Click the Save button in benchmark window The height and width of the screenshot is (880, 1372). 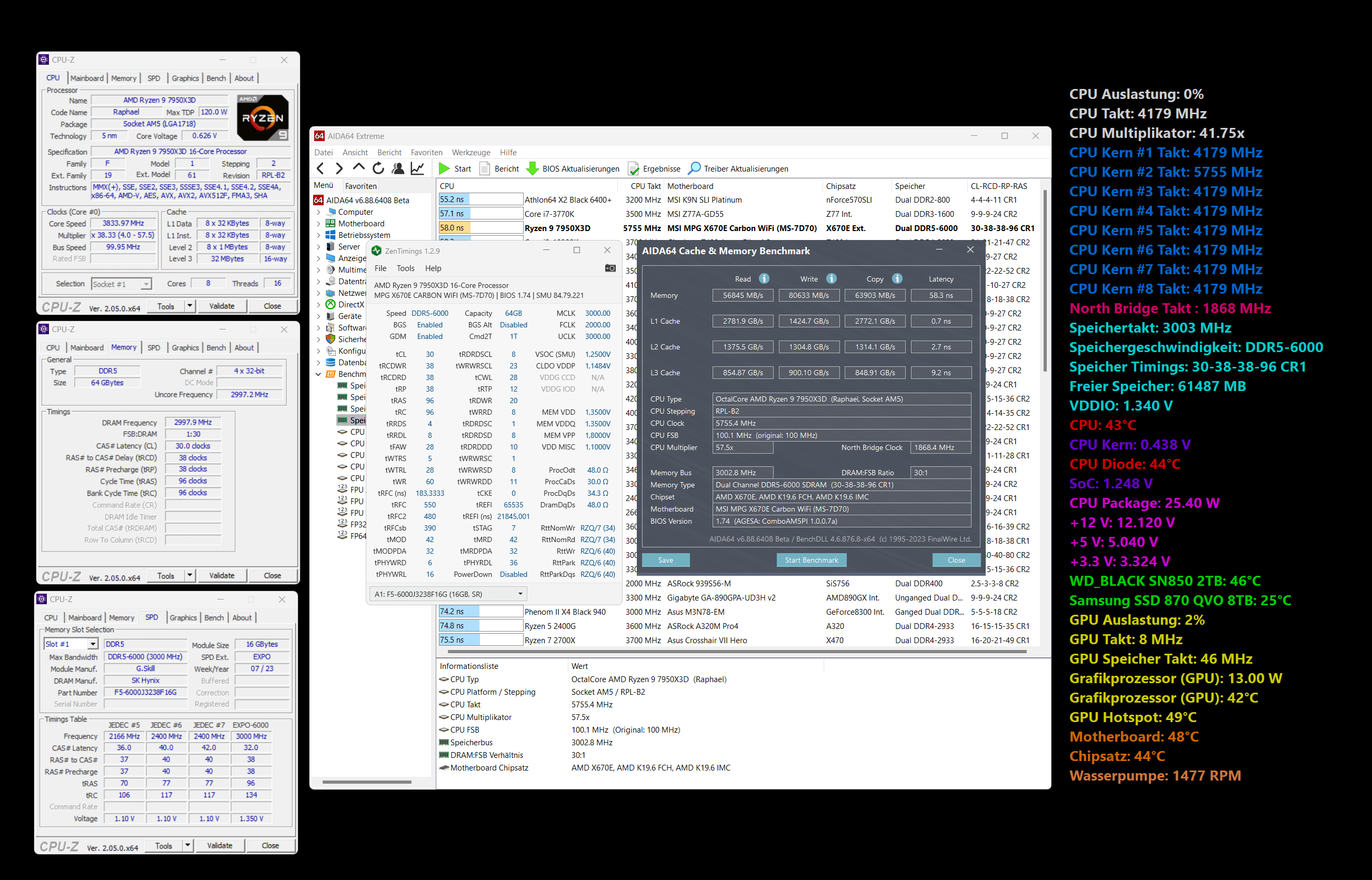[x=666, y=560]
